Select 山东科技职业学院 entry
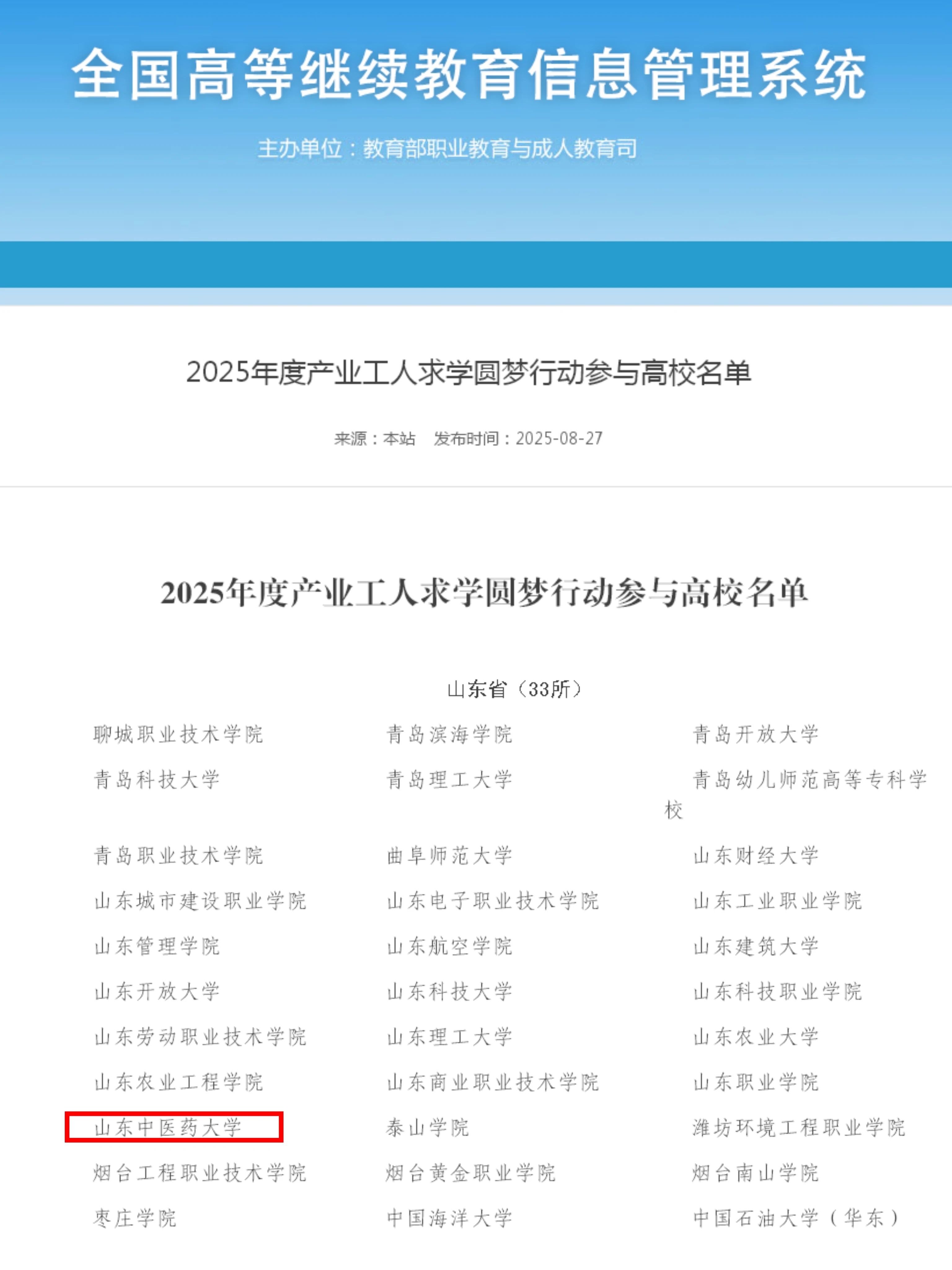Screen dimensions: 952x1270 pyautogui.click(x=778, y=992)
